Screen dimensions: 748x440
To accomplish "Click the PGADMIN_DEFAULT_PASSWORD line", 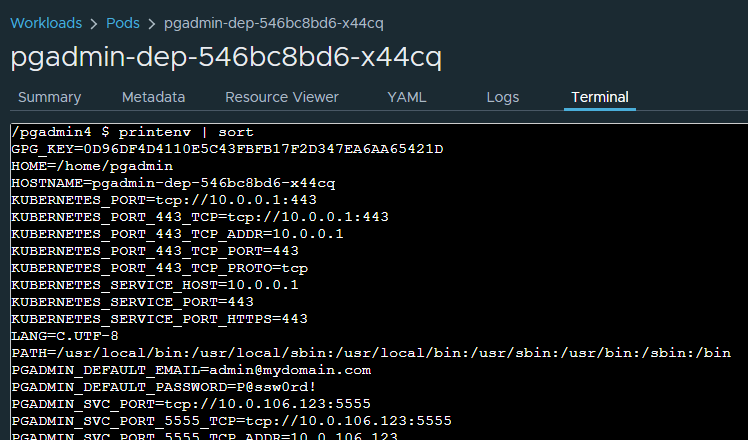I will click(164, 387).
